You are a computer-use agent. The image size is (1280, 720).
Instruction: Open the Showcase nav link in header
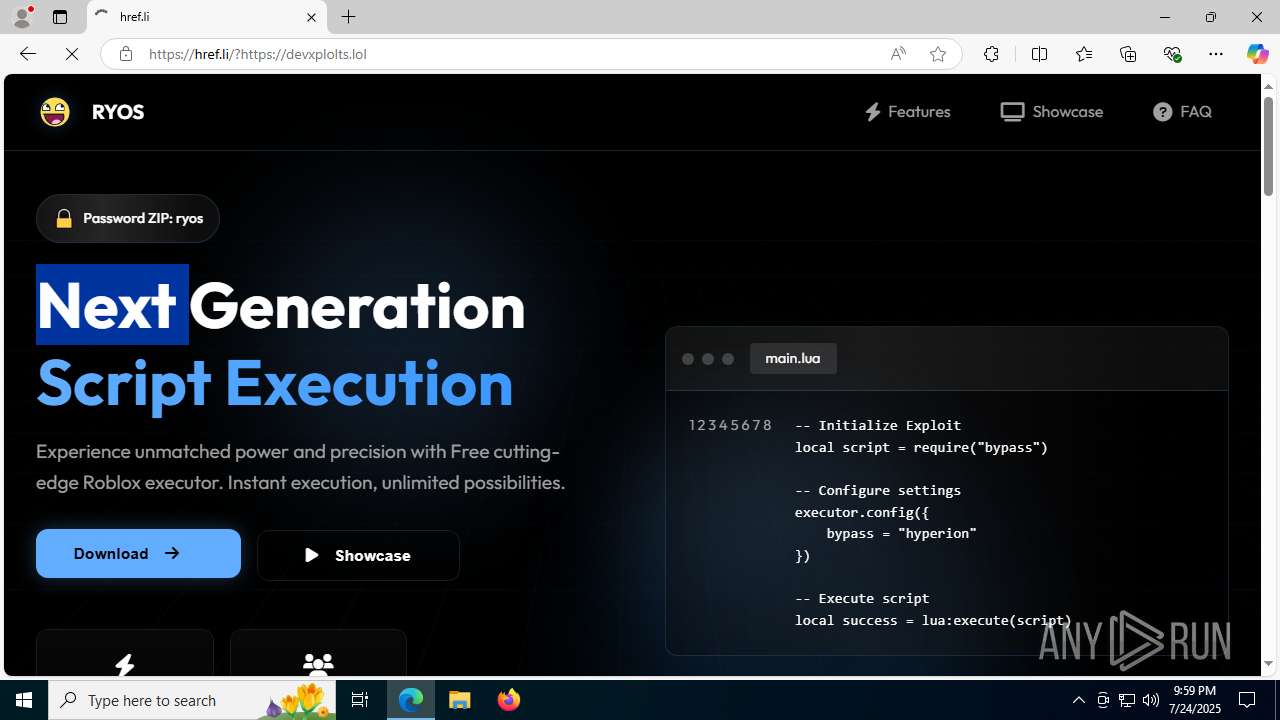pos(1051,111)
